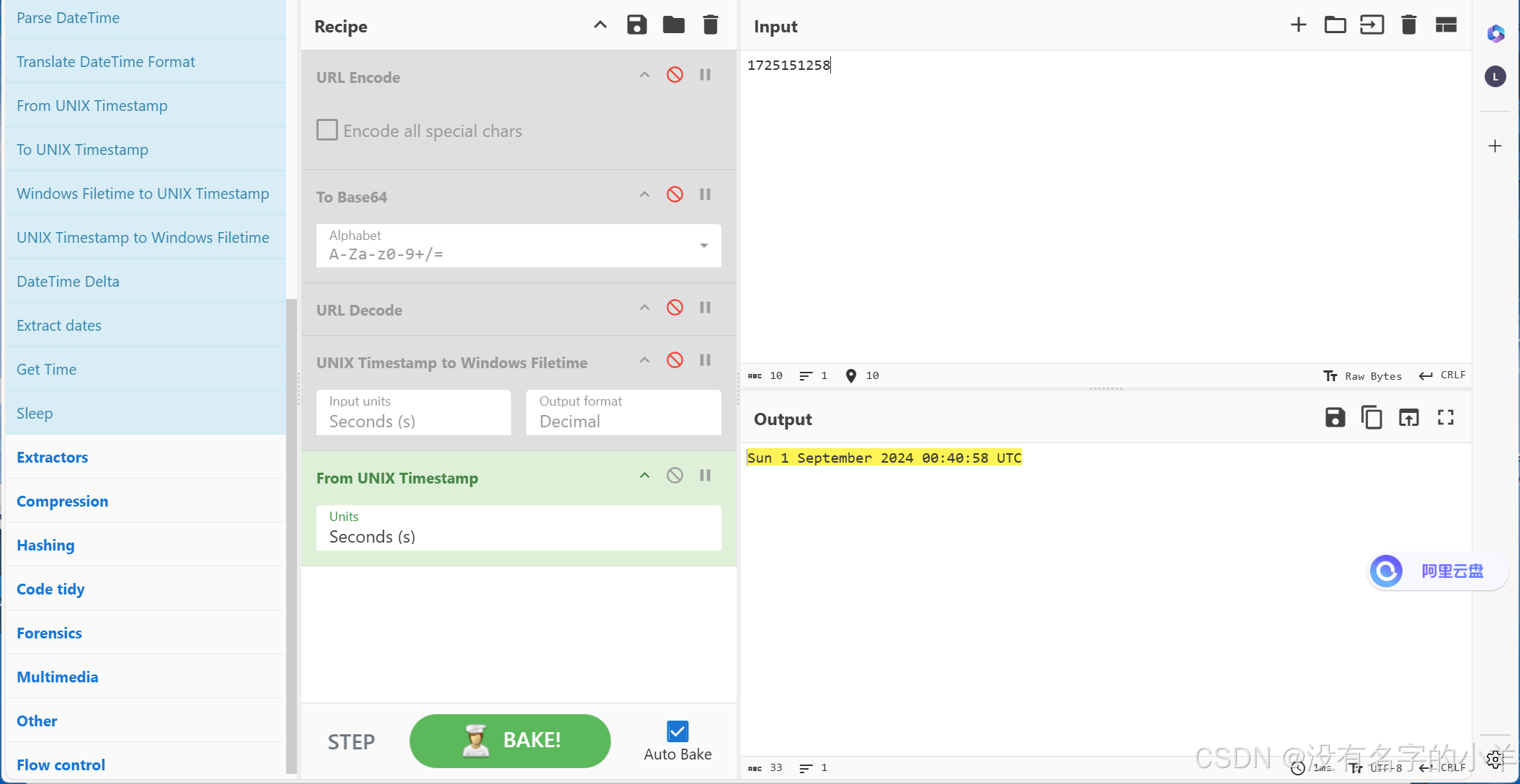Collapse the URL Encode operation

click(644, 75)
